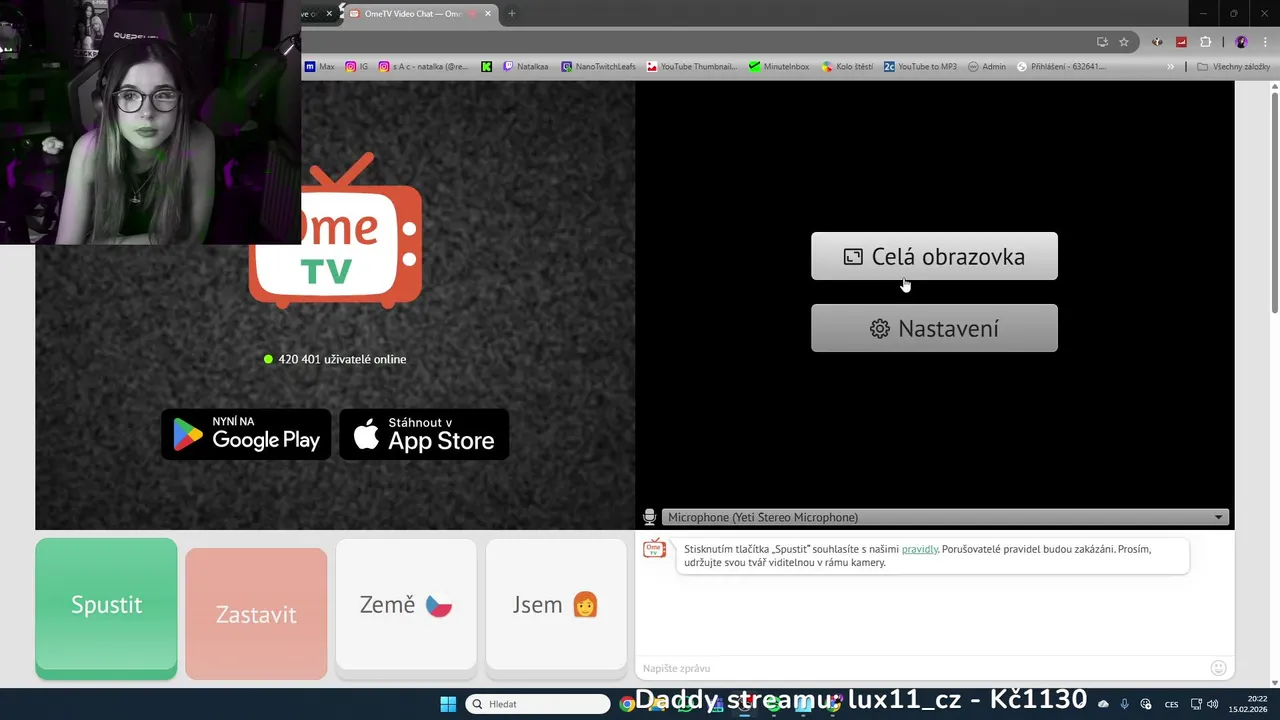Open the taskbar clock and date
This screenshot has width=1280, height=720.
[x=1249, y=704]
